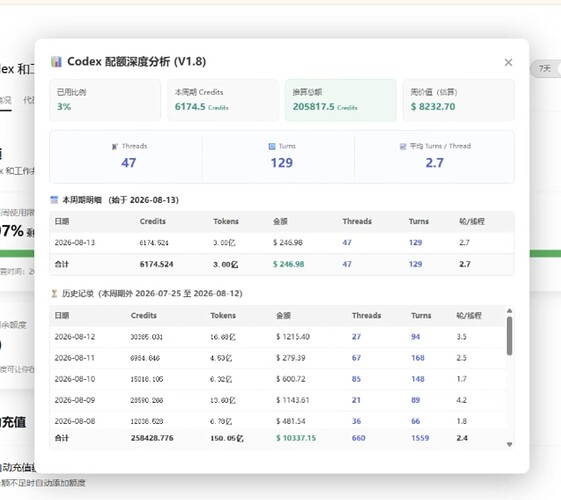Click amount $ 1215.40 in history table

(x=293, y=337)
